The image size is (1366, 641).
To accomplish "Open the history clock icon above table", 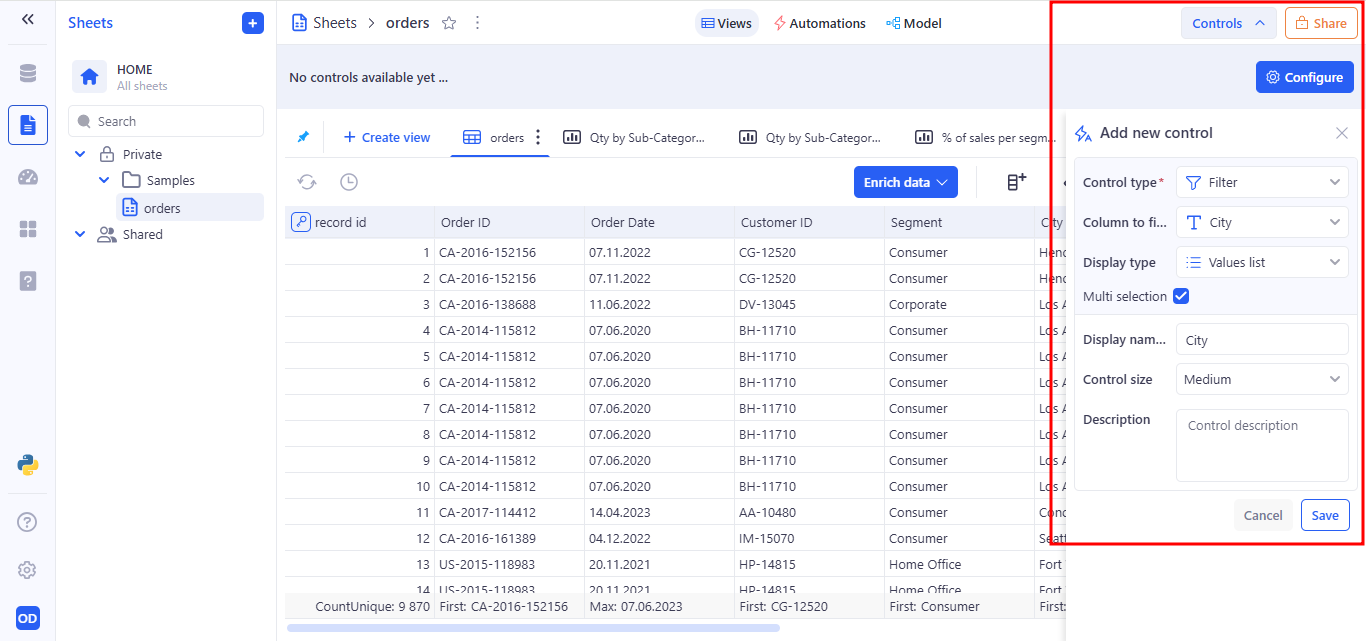I will coord(348,182).
